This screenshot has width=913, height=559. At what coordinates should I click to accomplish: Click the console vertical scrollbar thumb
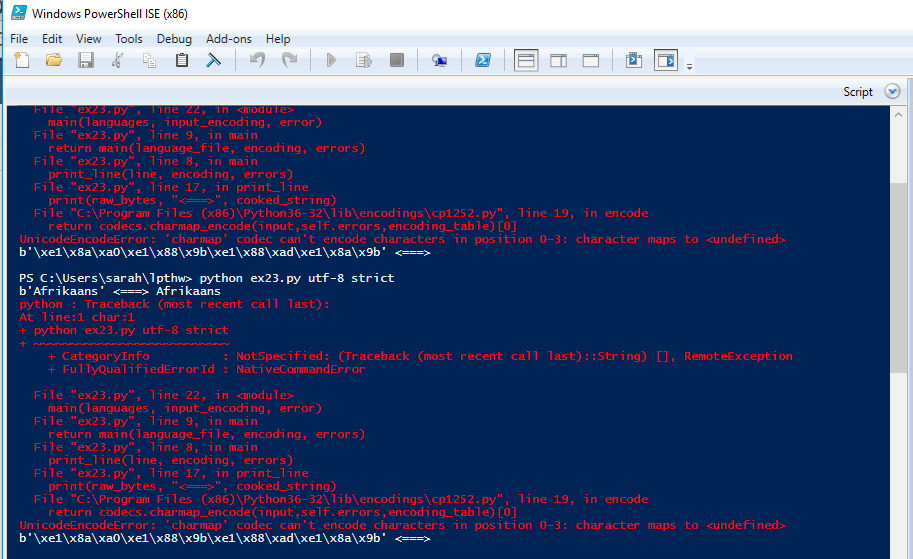coord(898,277)
